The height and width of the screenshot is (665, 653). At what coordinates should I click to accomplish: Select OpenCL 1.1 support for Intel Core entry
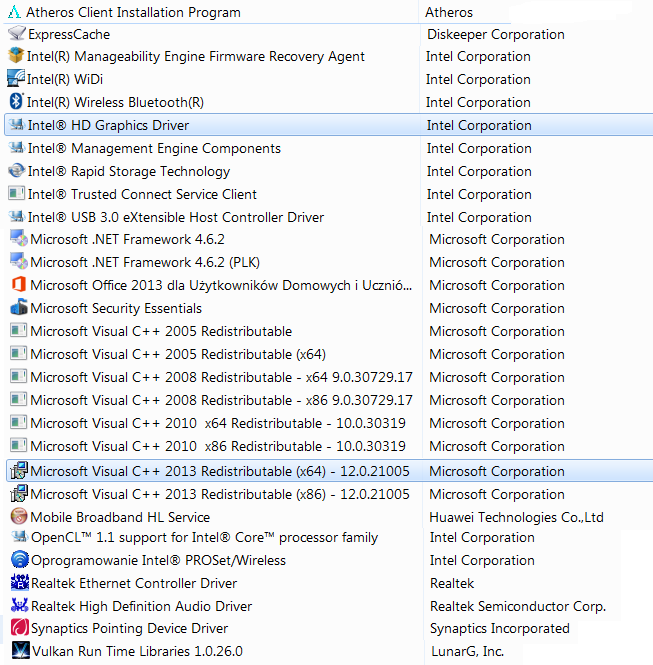(x=204, y=537)
